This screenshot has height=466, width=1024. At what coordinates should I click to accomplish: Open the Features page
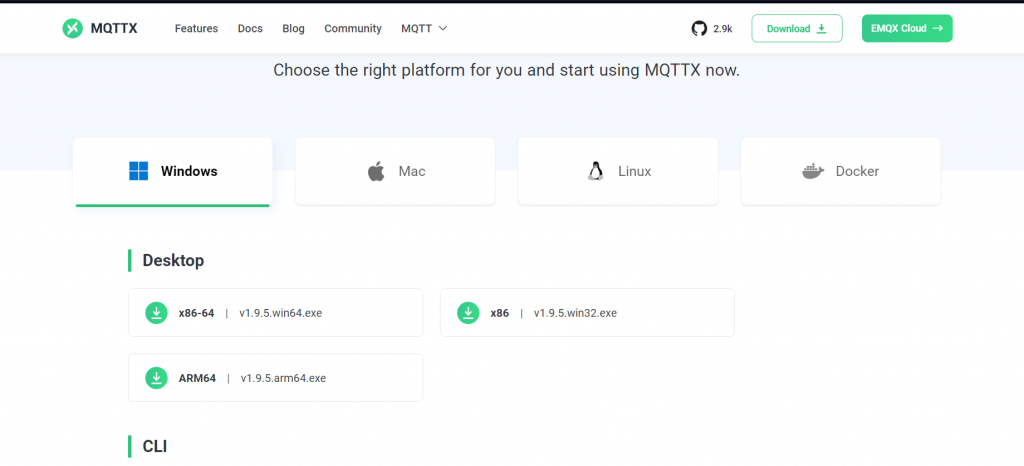(197, 29)
